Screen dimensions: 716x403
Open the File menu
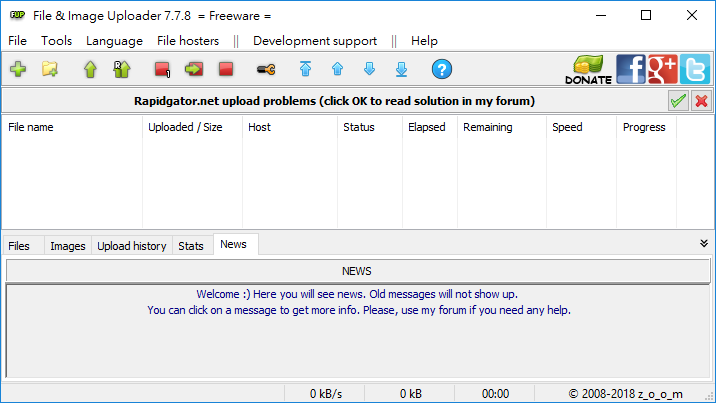tap(17, 41)
